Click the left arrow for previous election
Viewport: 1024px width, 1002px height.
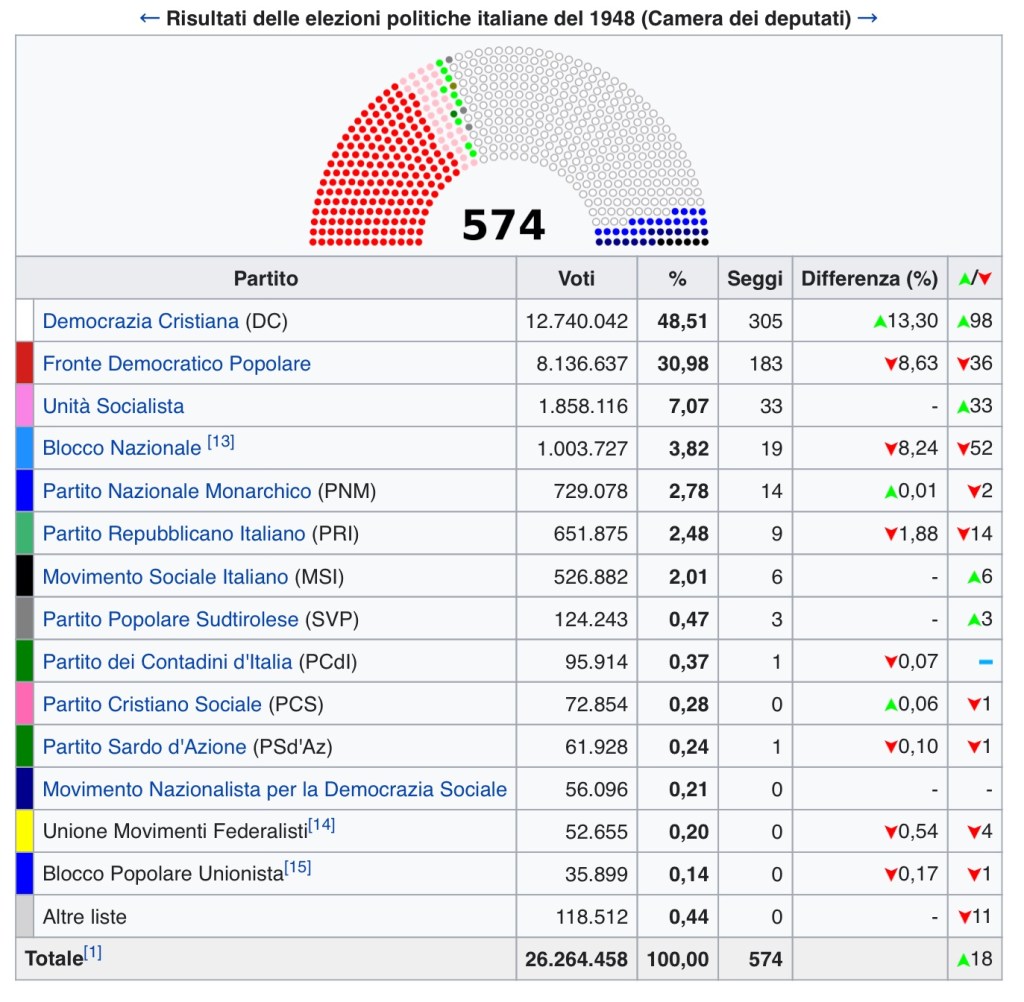pos(149,19)
